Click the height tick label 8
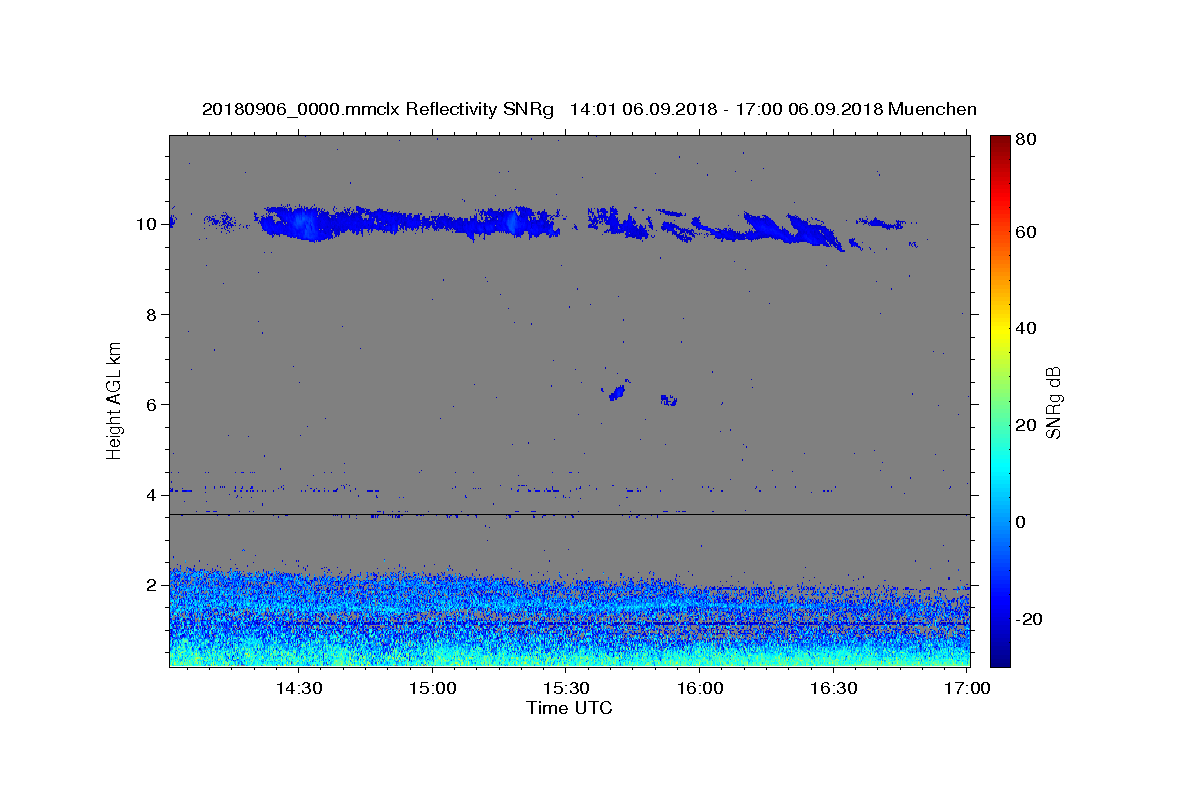Image resolution: width=1200 pixels, height=800 pixels. [152, 315]
